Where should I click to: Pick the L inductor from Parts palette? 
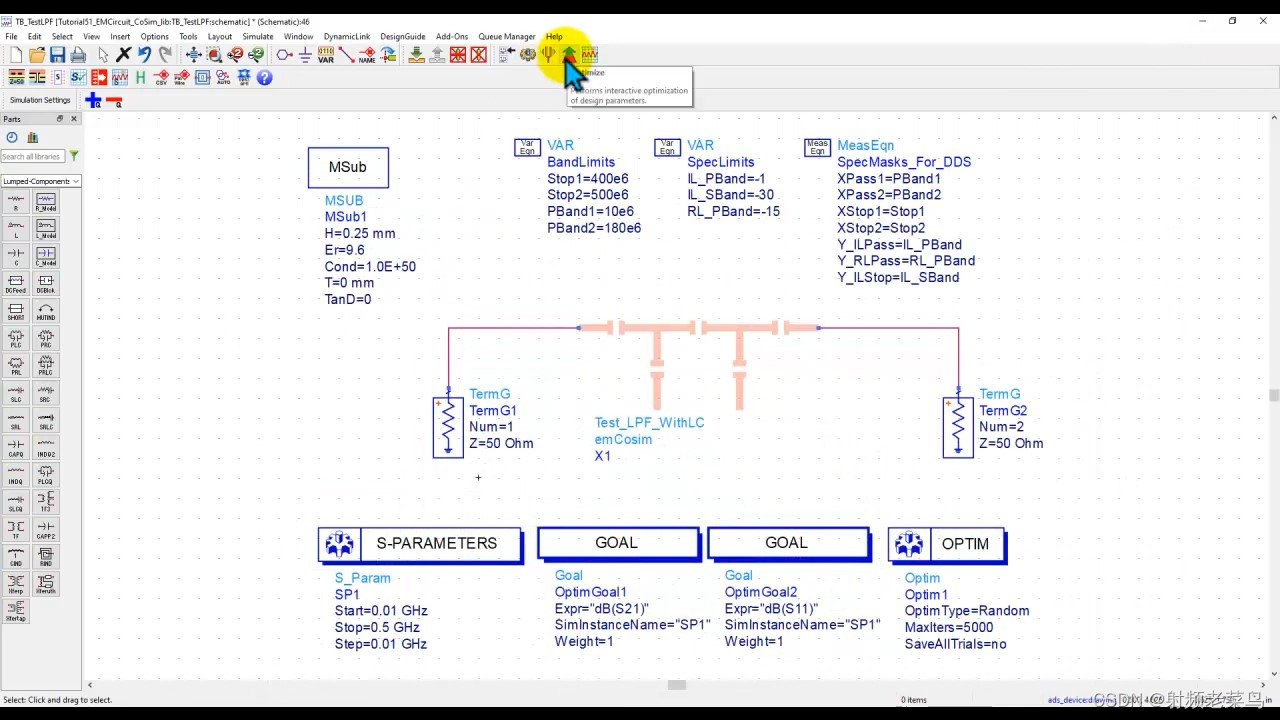click(17, 227)
